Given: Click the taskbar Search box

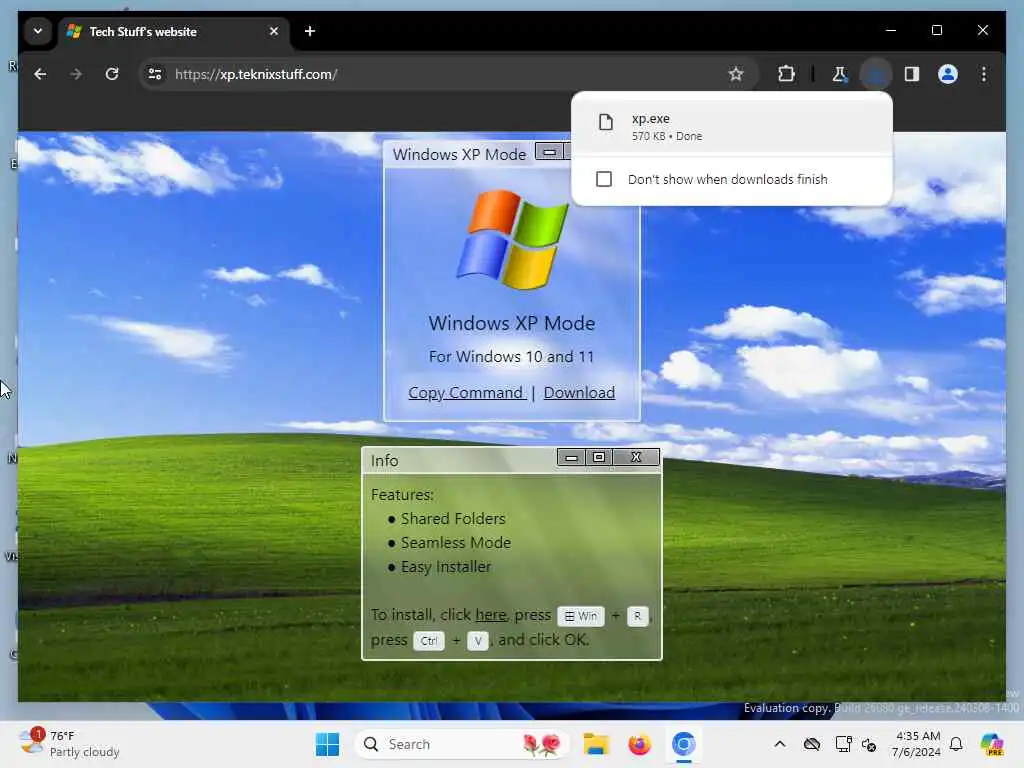Looking at the screenshot, I should coord(462,744).
